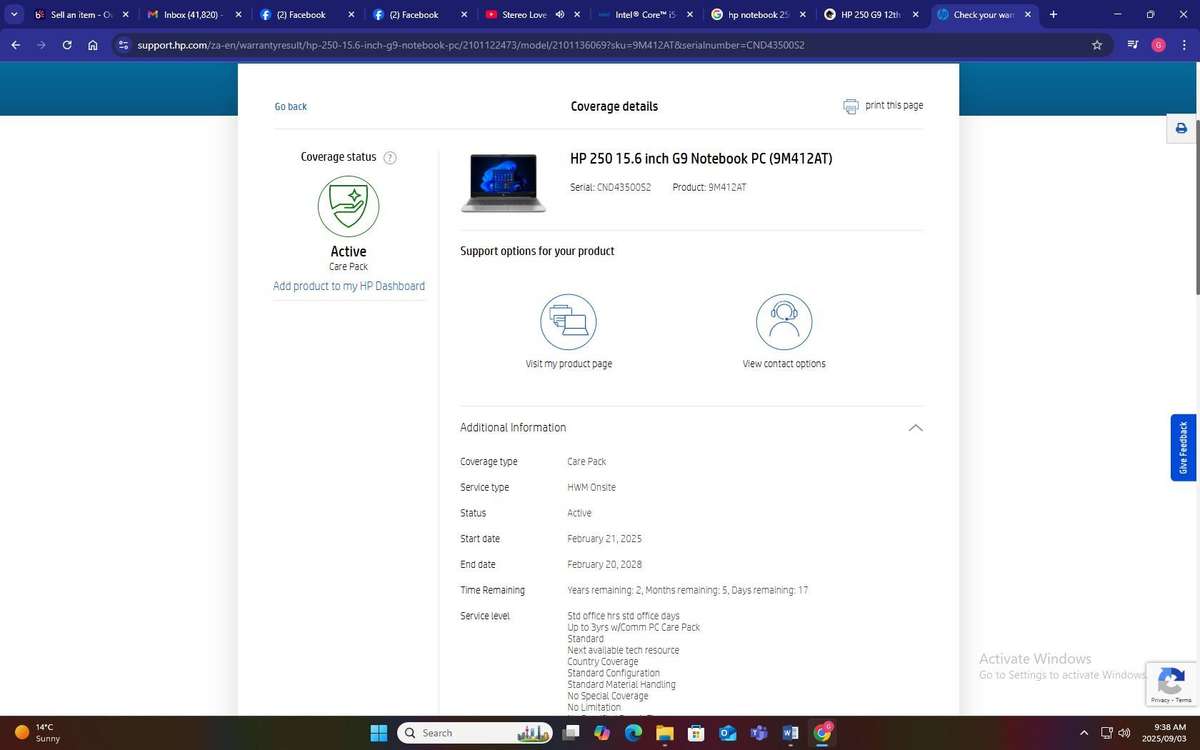Open Copilot from the taskbar
The width and height of the screenshot is (1200, 750).
(602, 733)
